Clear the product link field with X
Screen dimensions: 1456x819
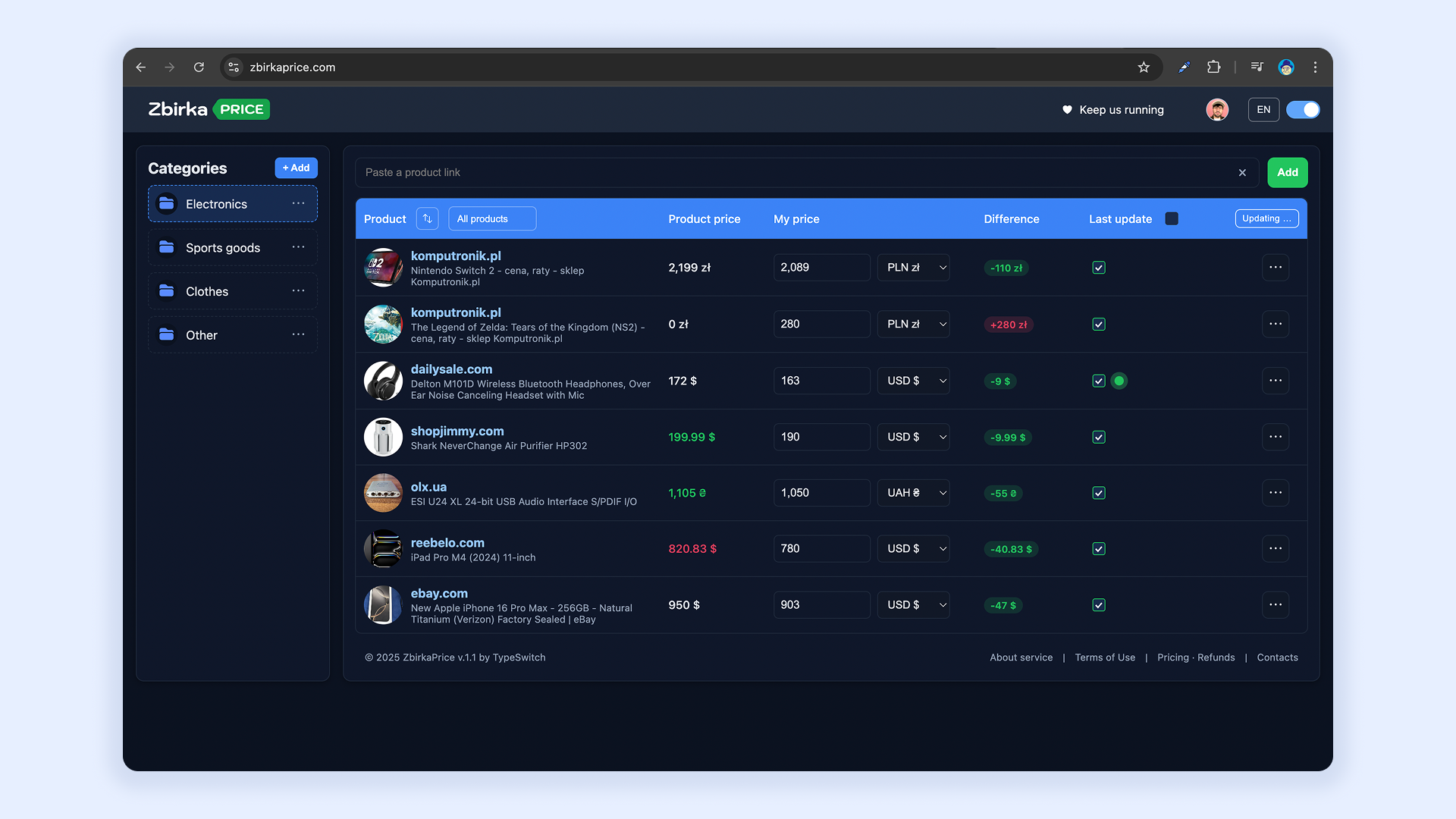tap(1242, 173)
